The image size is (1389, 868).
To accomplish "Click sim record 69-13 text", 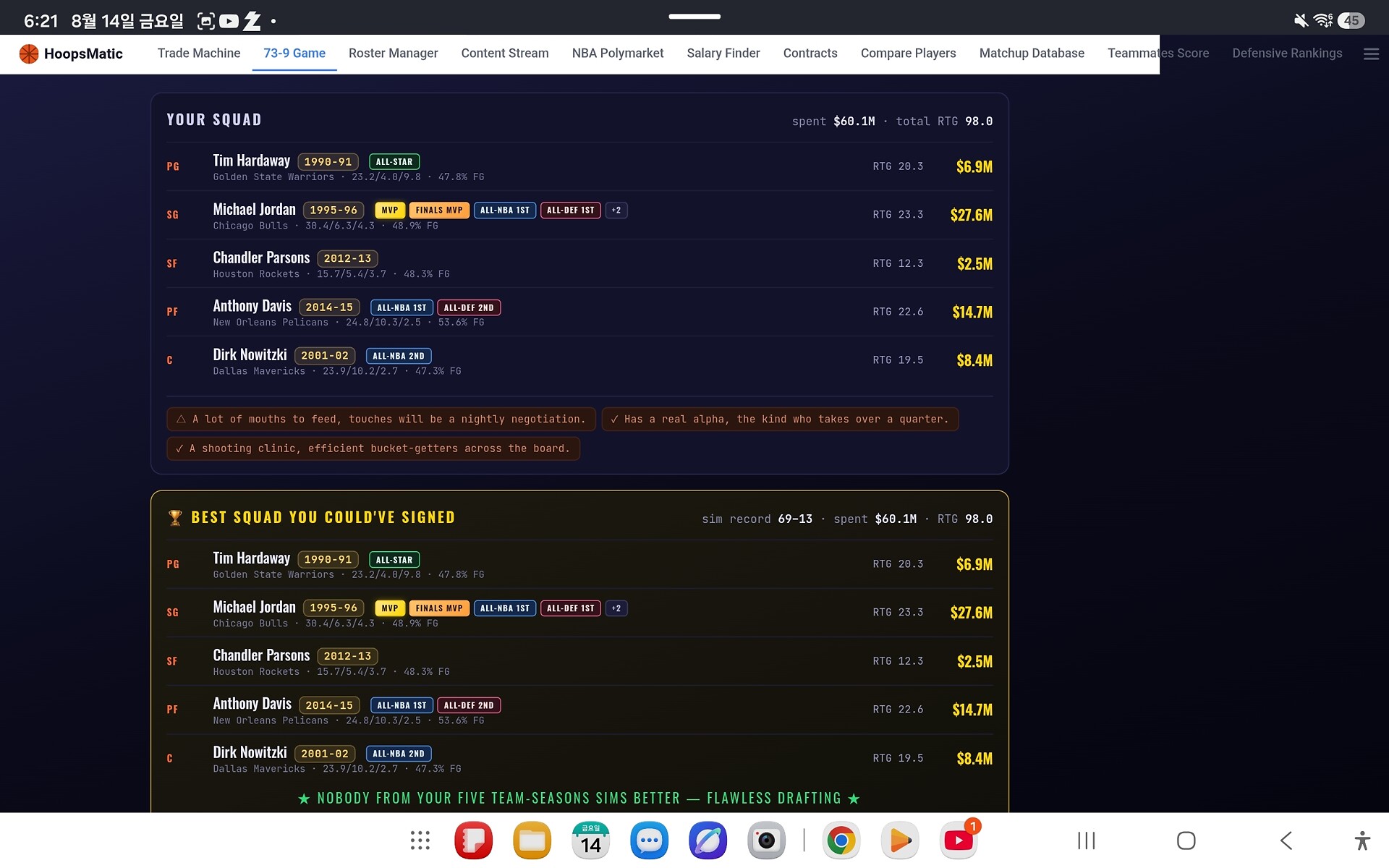I will [757, 519].
